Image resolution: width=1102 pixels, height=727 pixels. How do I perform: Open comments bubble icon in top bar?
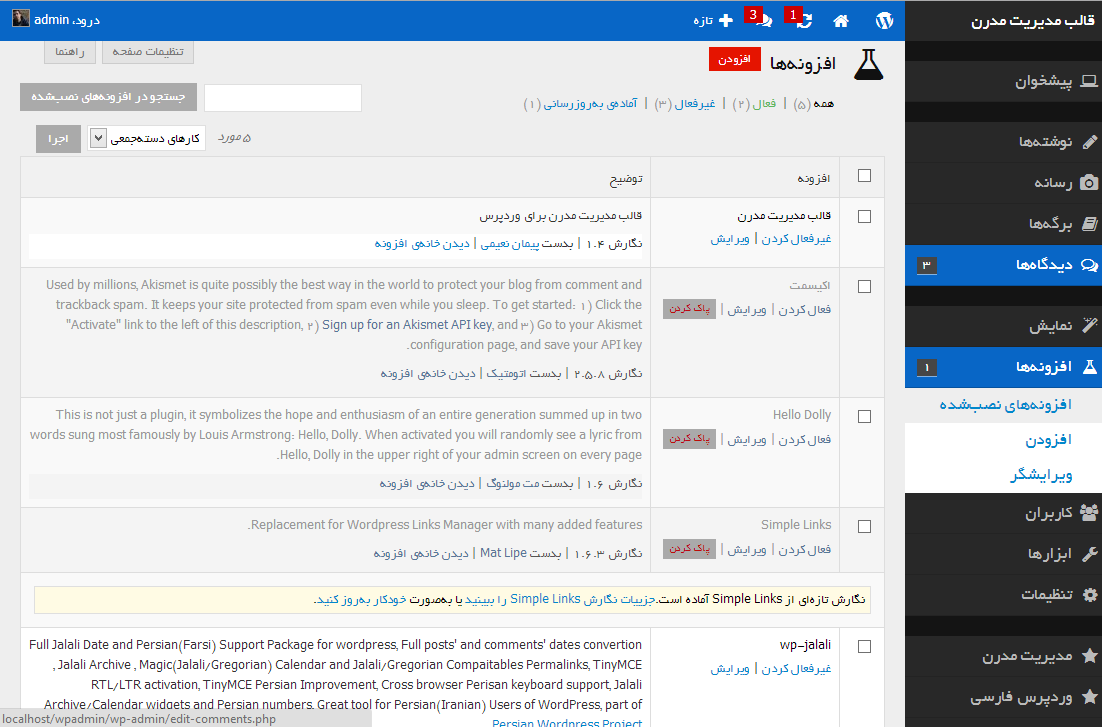765,21
